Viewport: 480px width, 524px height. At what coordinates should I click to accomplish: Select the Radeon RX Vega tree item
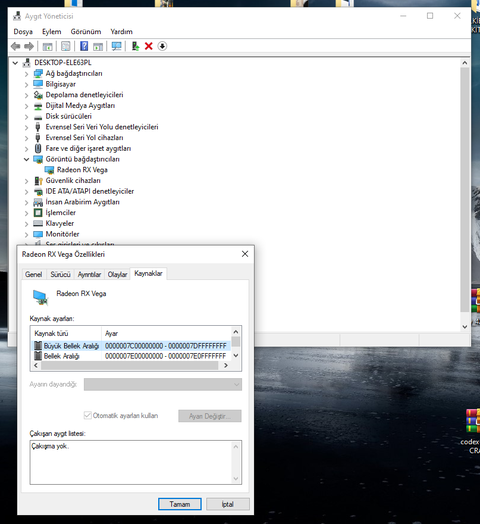[x=82, y=170]
